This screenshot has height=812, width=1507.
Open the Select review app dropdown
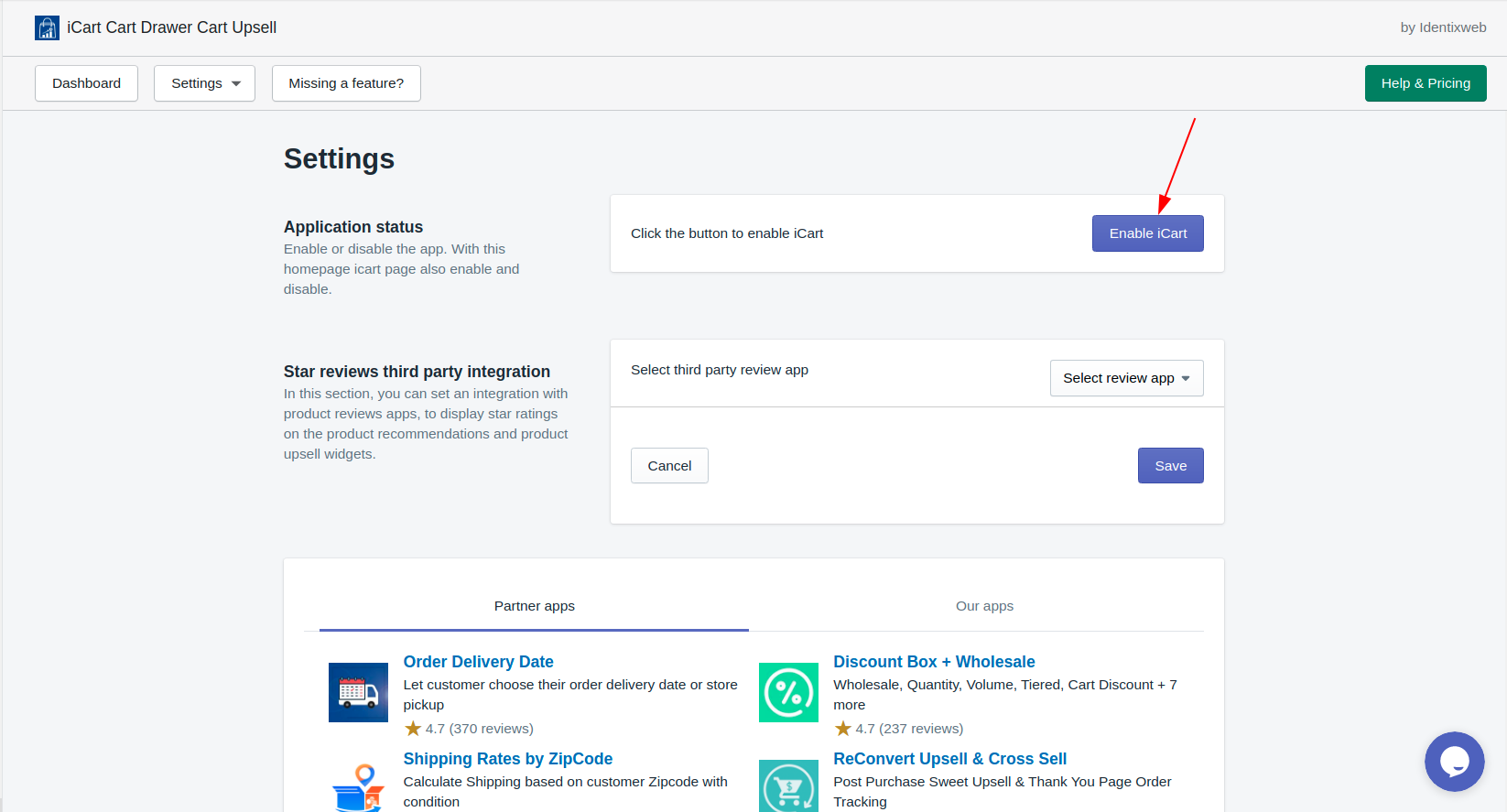click(x=1127, y=378)
